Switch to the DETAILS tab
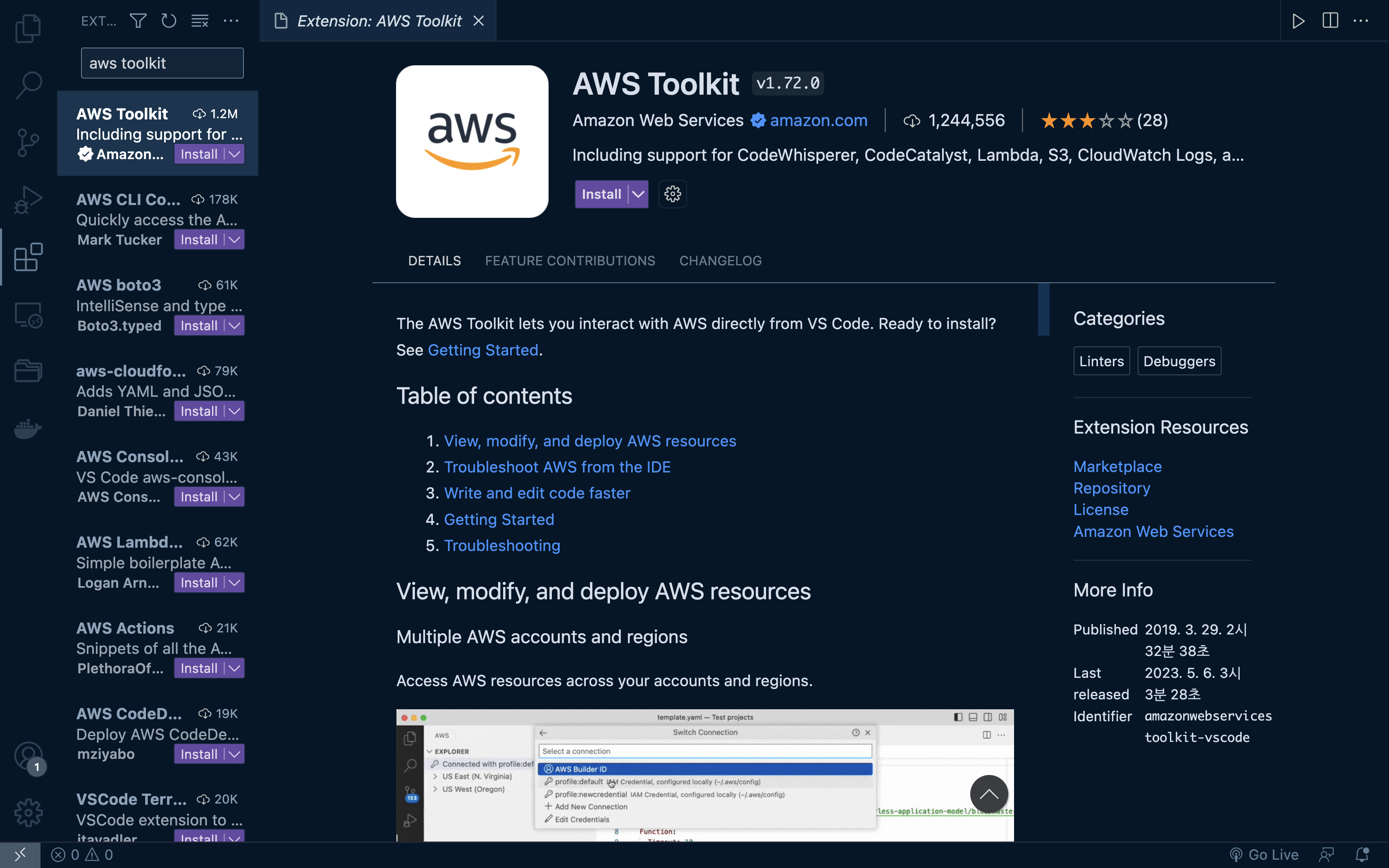 [434, 261]
